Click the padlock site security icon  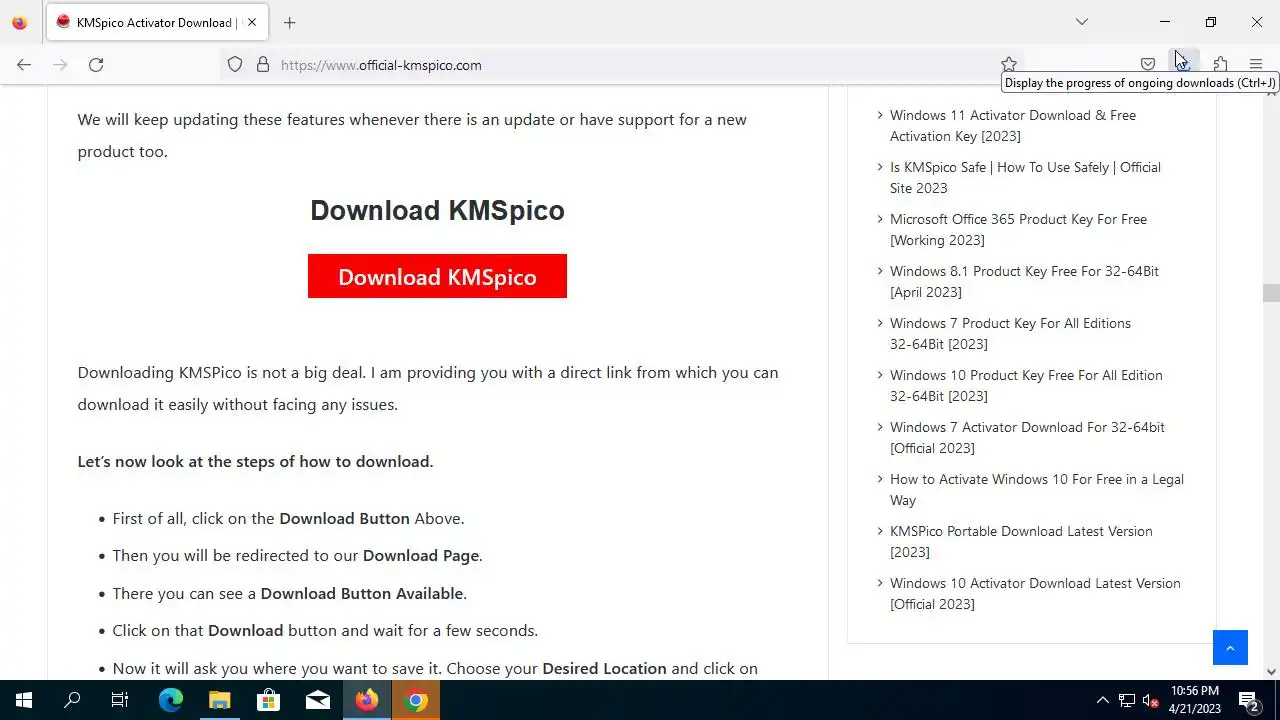[263, 65]
